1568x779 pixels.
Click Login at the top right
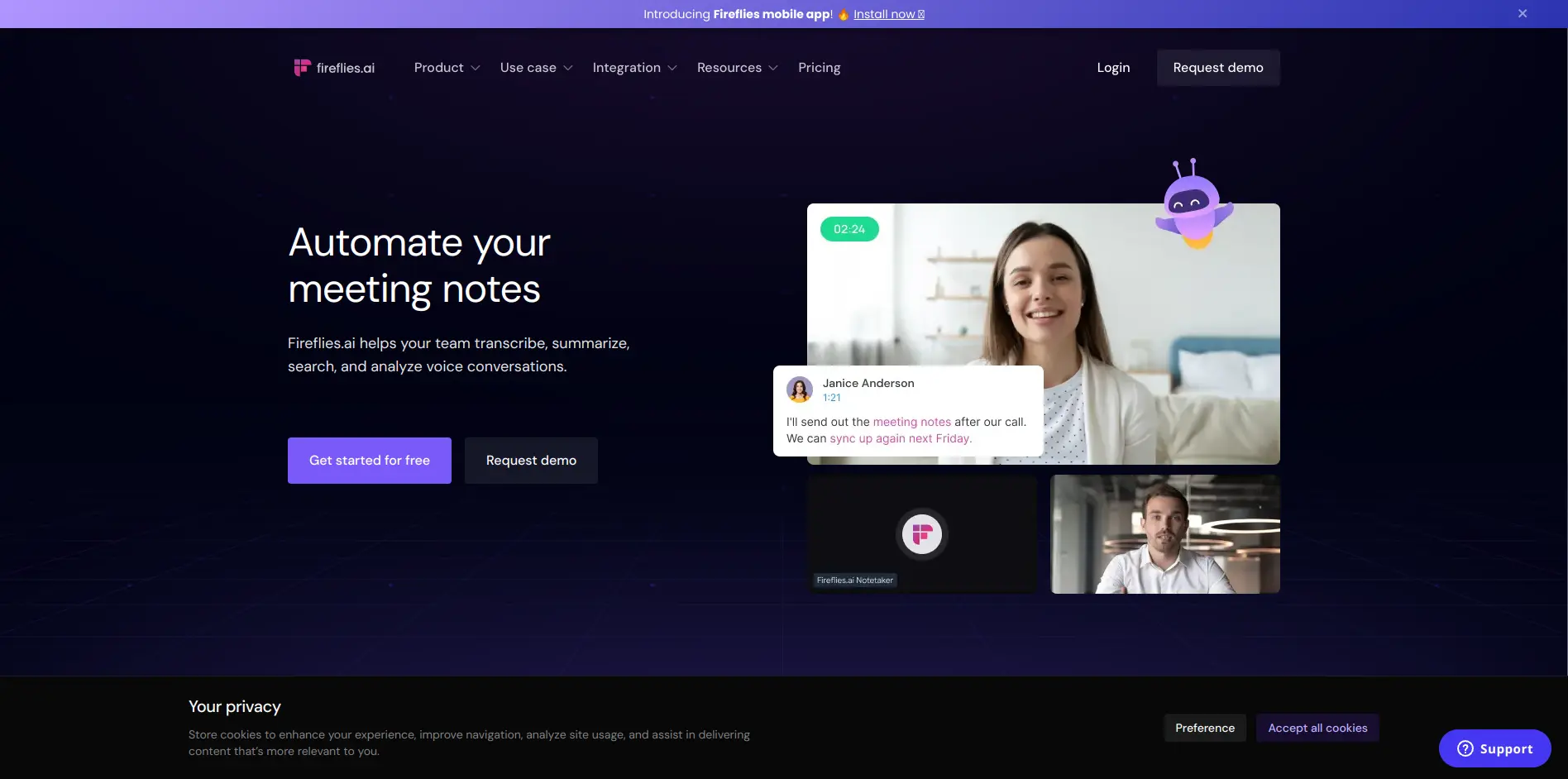point(1112,67)
